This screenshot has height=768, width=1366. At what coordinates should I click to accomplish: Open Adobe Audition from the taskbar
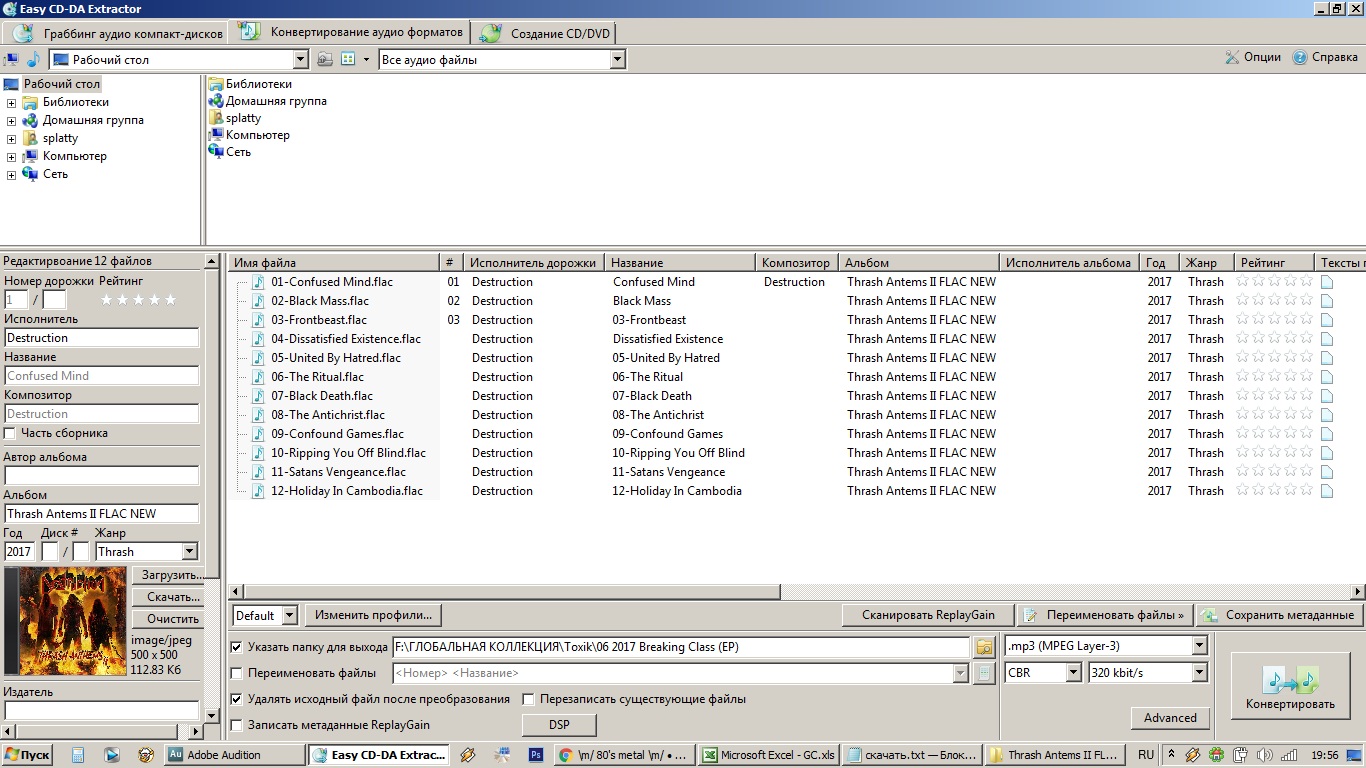(x=235, y=755)
